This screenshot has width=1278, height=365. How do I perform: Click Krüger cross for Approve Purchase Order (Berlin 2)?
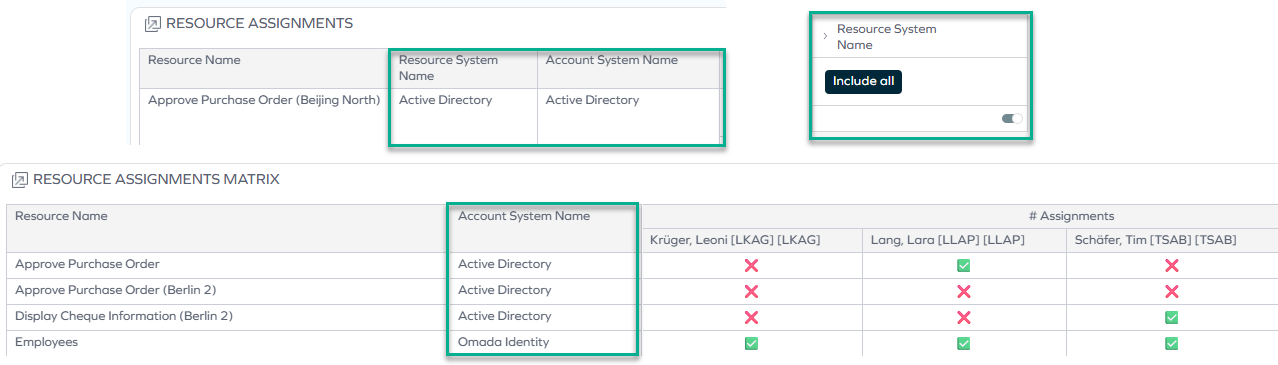pyautogui.click(x=751, y=291)
